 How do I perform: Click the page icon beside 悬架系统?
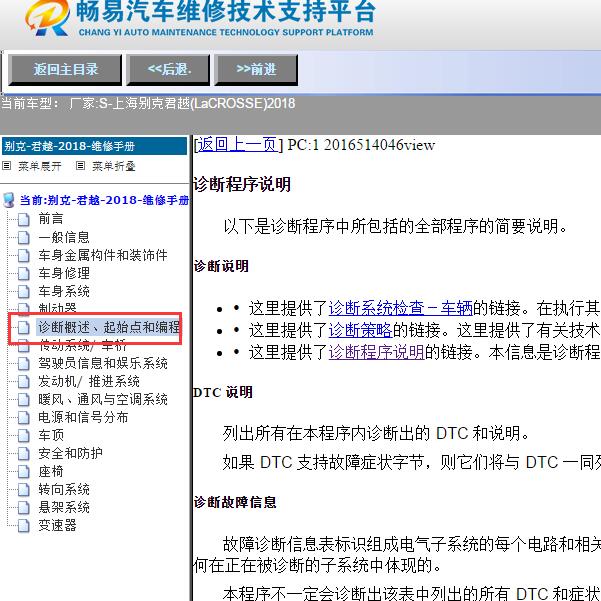24,508
